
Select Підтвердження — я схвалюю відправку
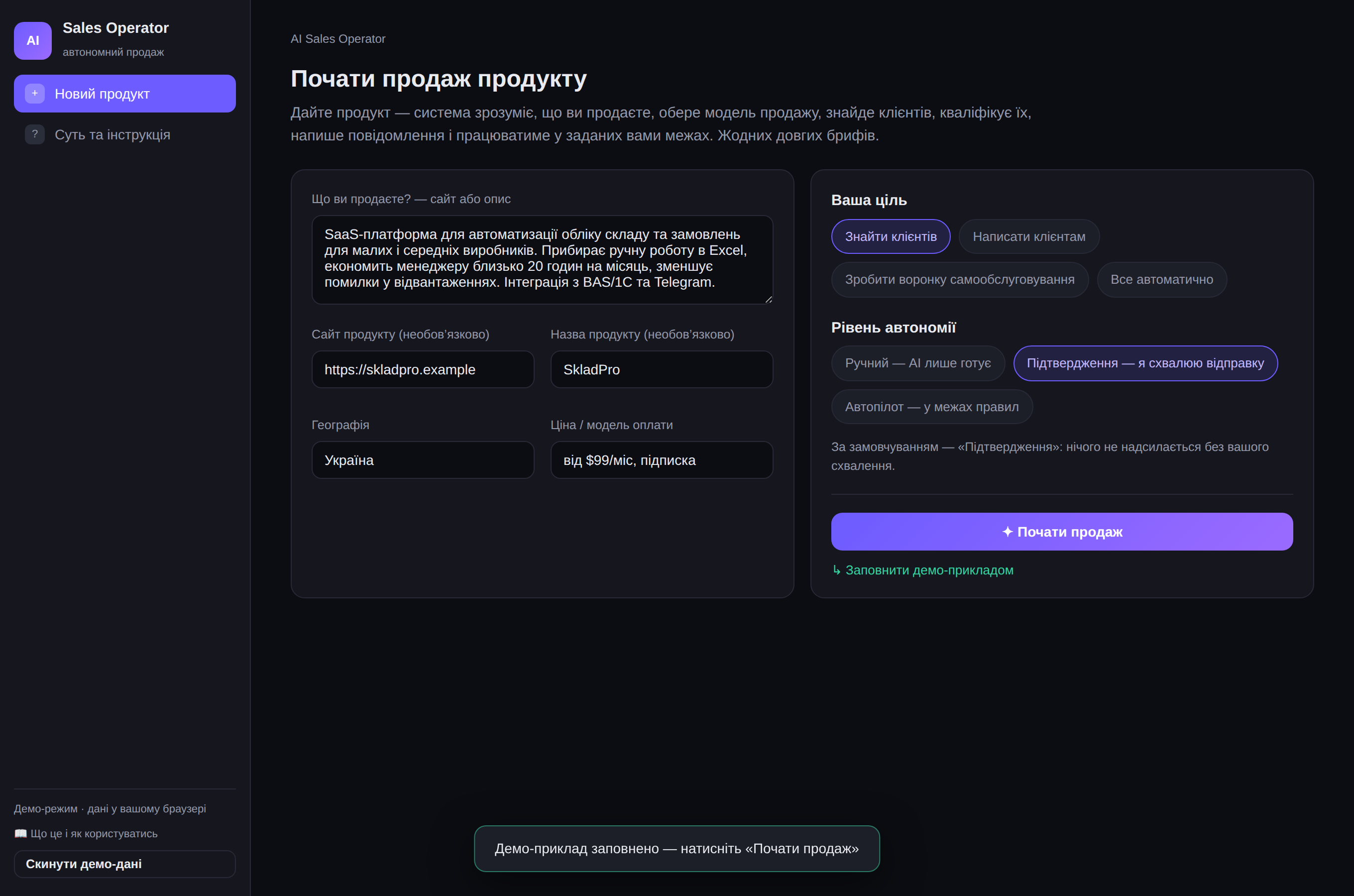(x=1145, y=363)
